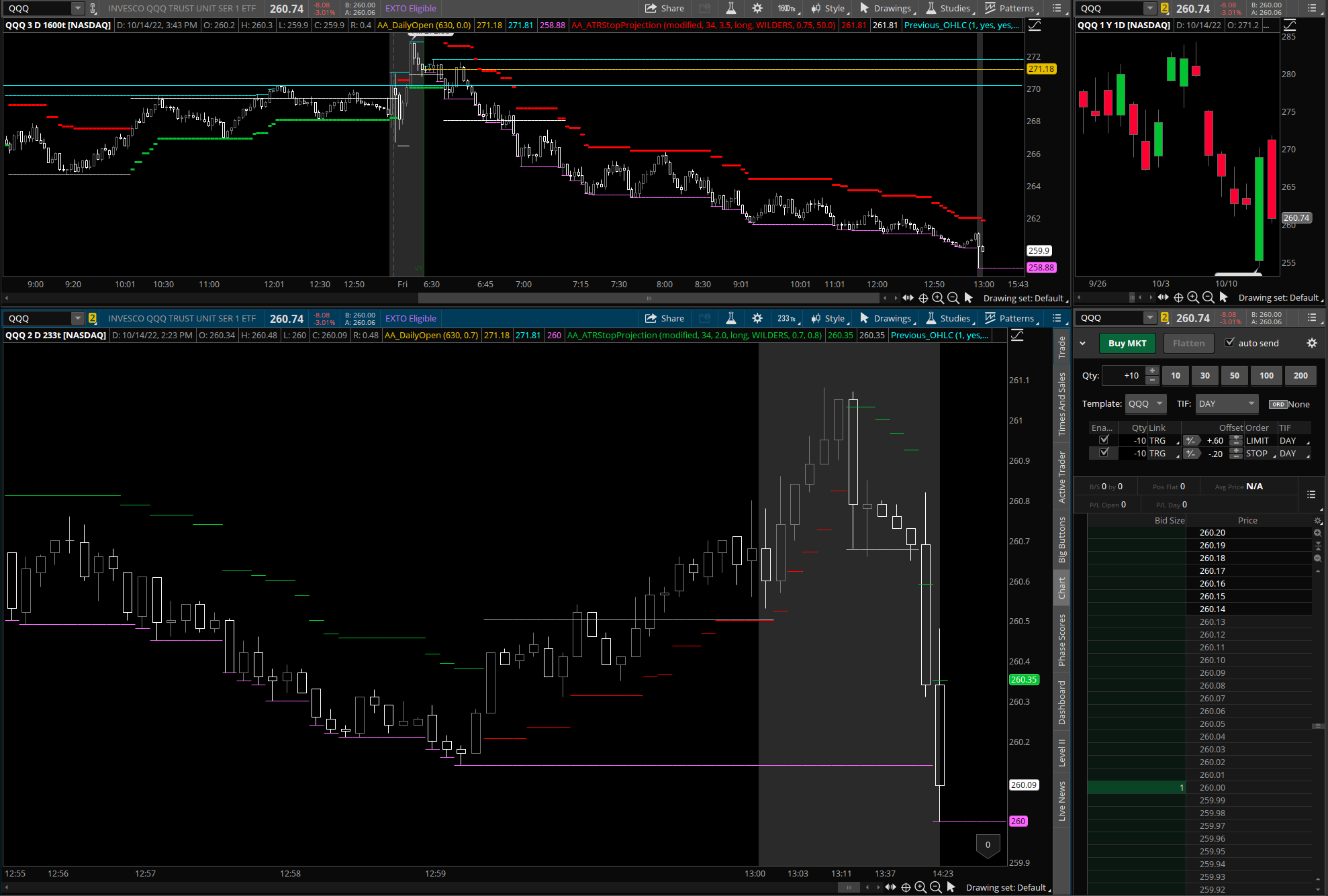Open Share menu in the top chart toolbar
The image size is (1328, 896).
664,8
